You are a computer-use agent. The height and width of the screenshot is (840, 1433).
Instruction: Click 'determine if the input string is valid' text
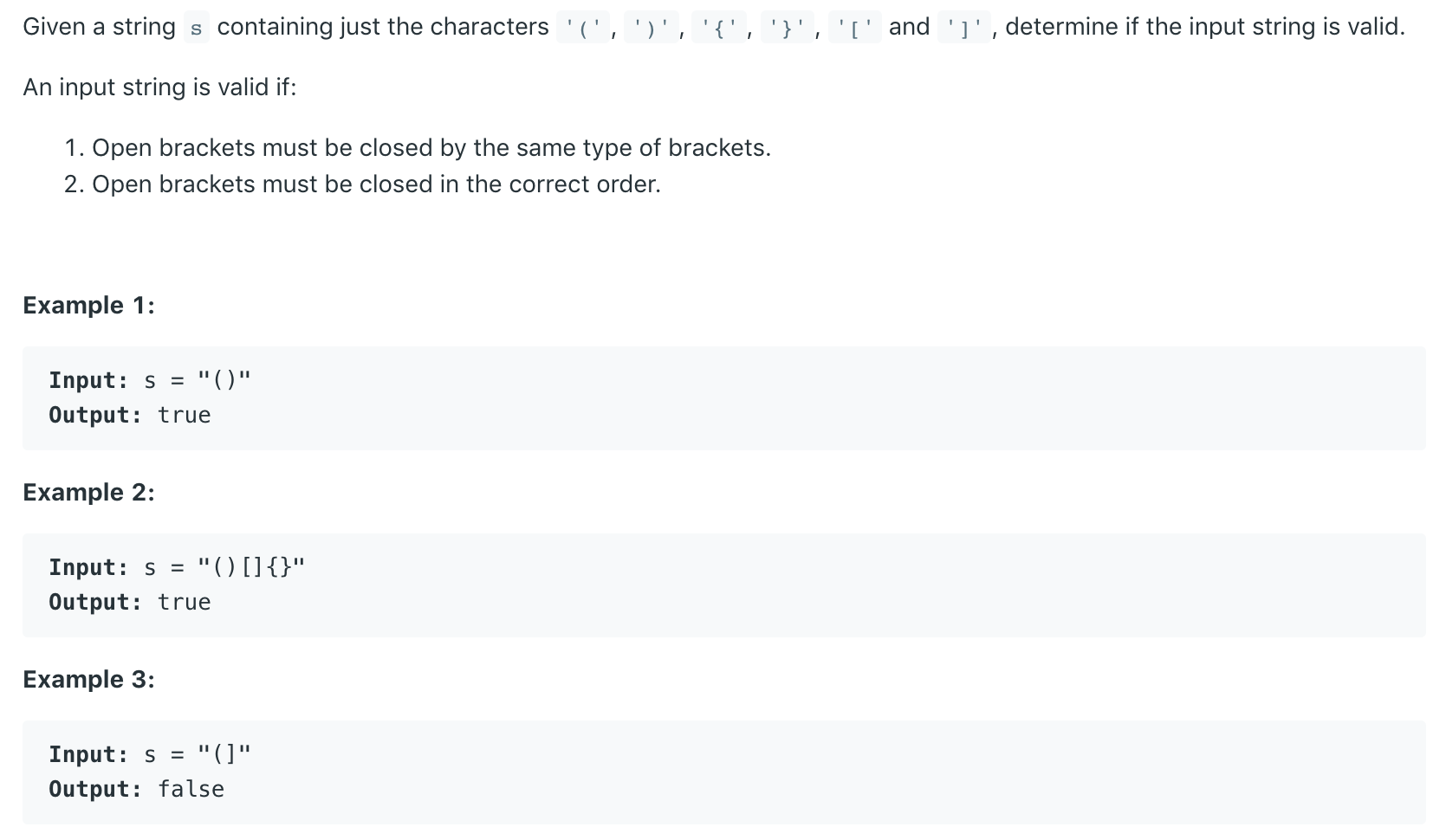coord(1204,27)
